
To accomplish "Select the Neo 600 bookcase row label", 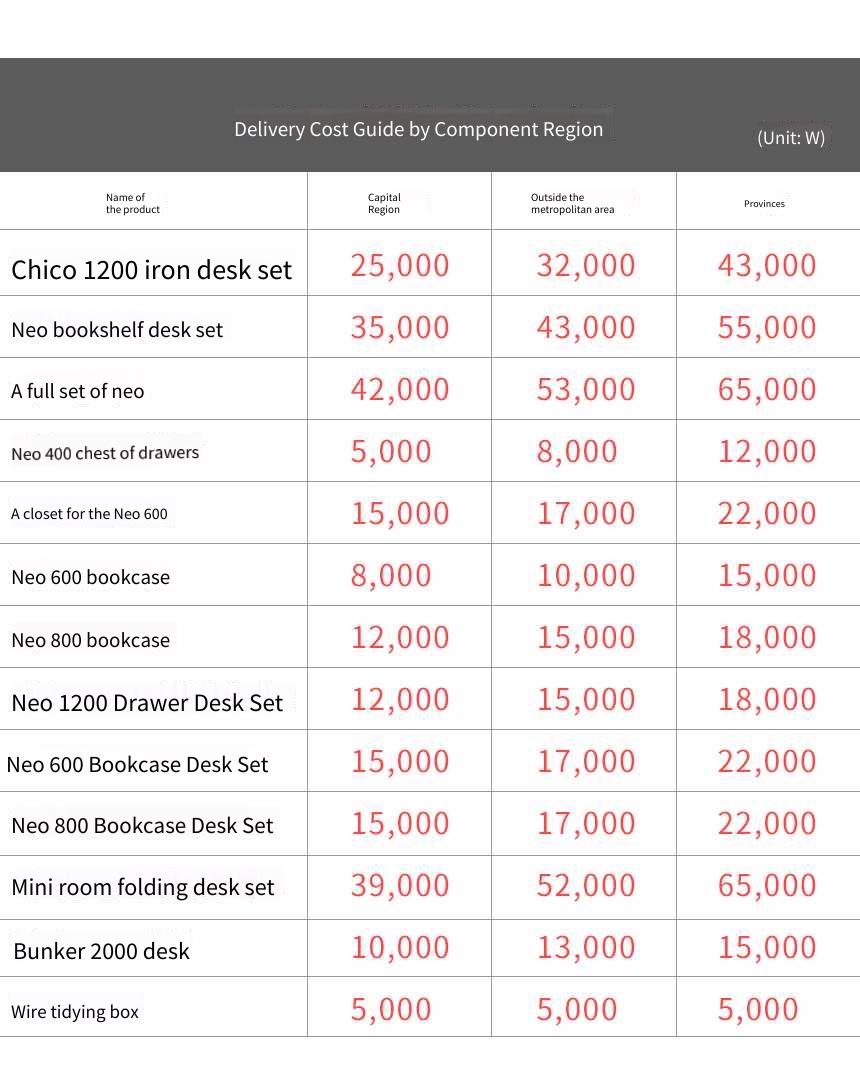I will pos(90,577).
